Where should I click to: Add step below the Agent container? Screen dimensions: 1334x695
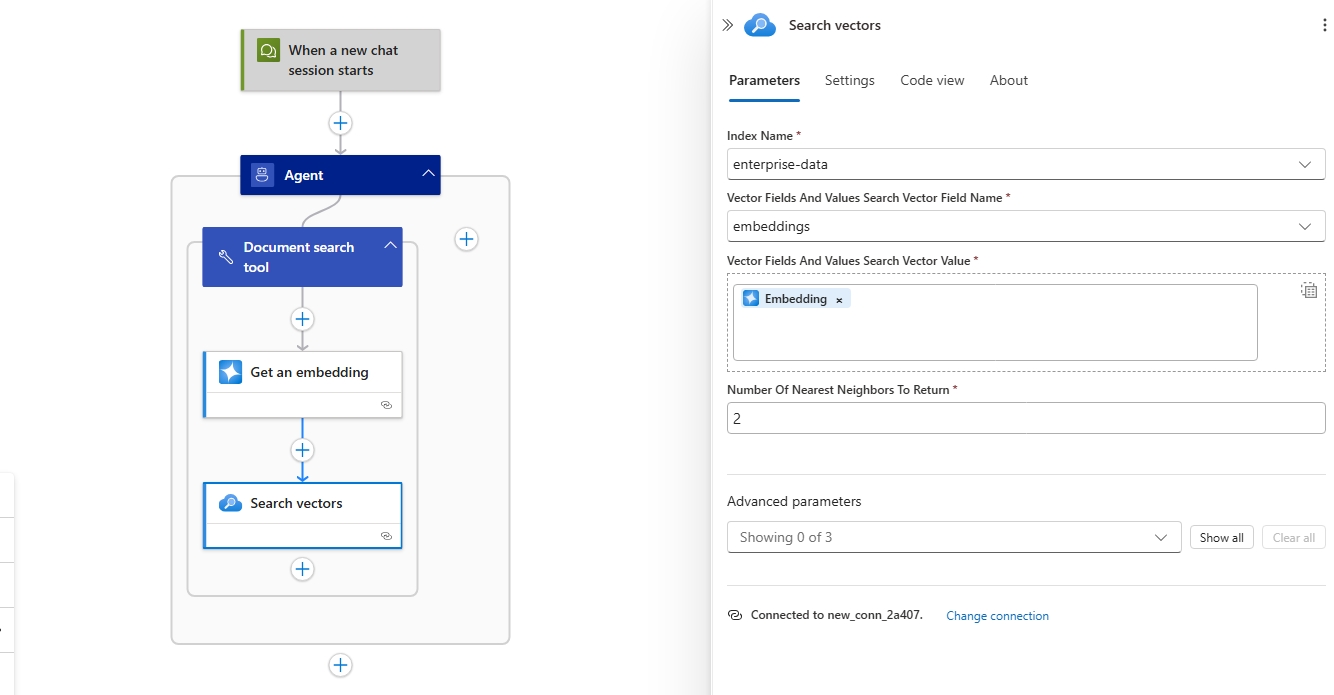pyautogui.click(x=340, y=665)
